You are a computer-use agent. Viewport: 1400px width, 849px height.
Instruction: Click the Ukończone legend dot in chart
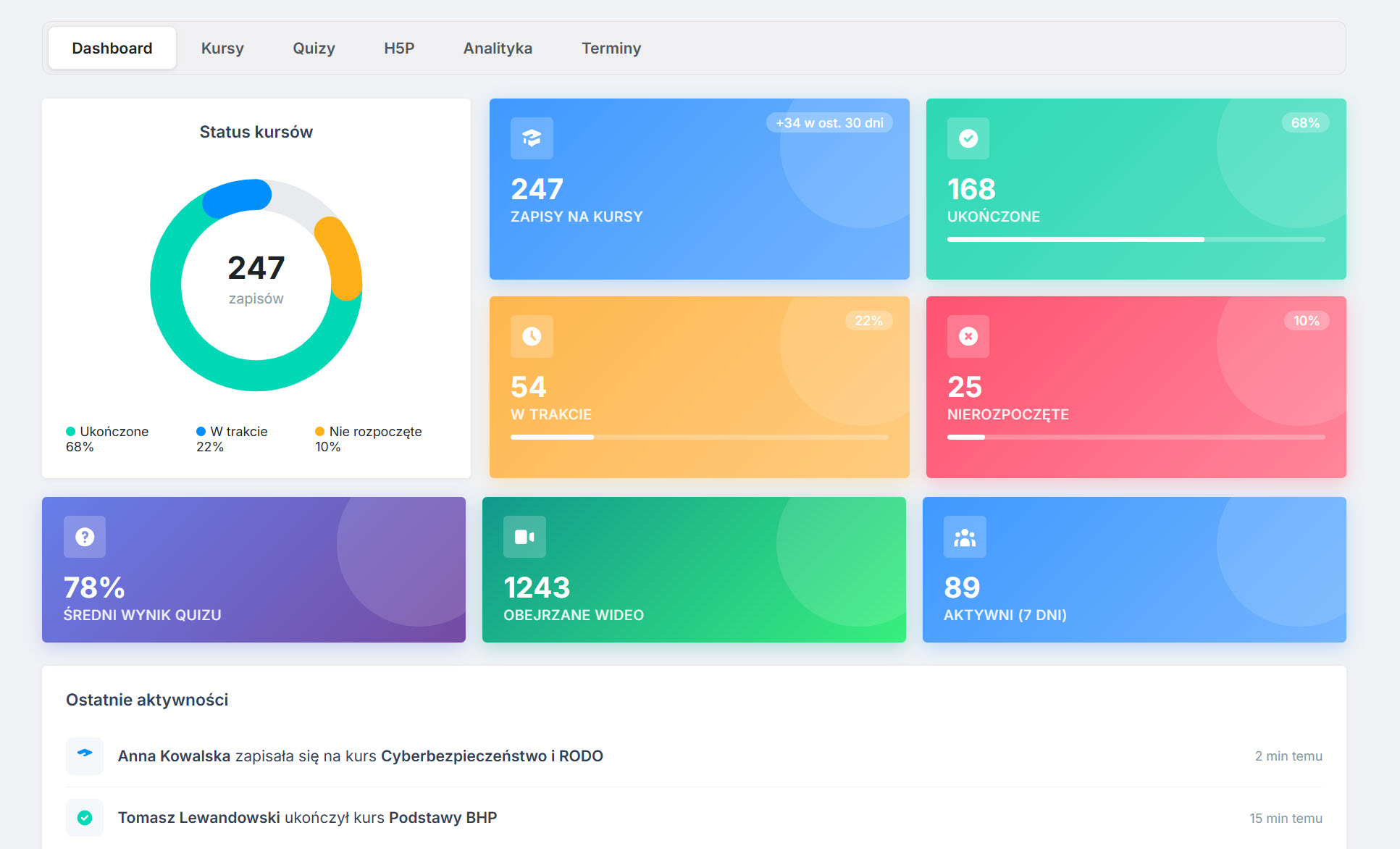click(70, 432)
